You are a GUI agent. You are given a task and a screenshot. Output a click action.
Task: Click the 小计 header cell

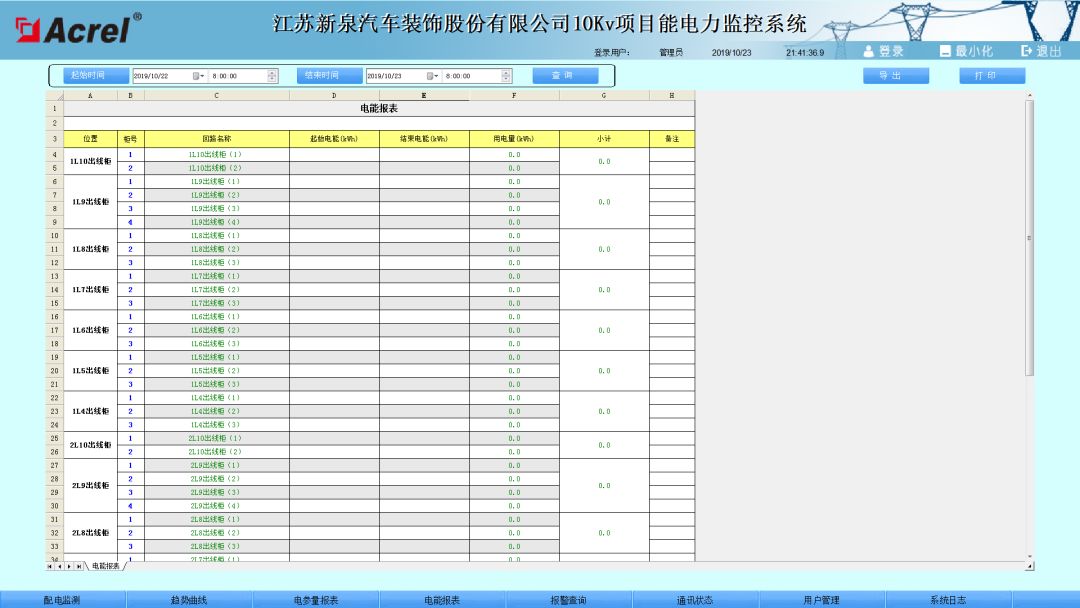pyautogui.click(x=604, y=138)
